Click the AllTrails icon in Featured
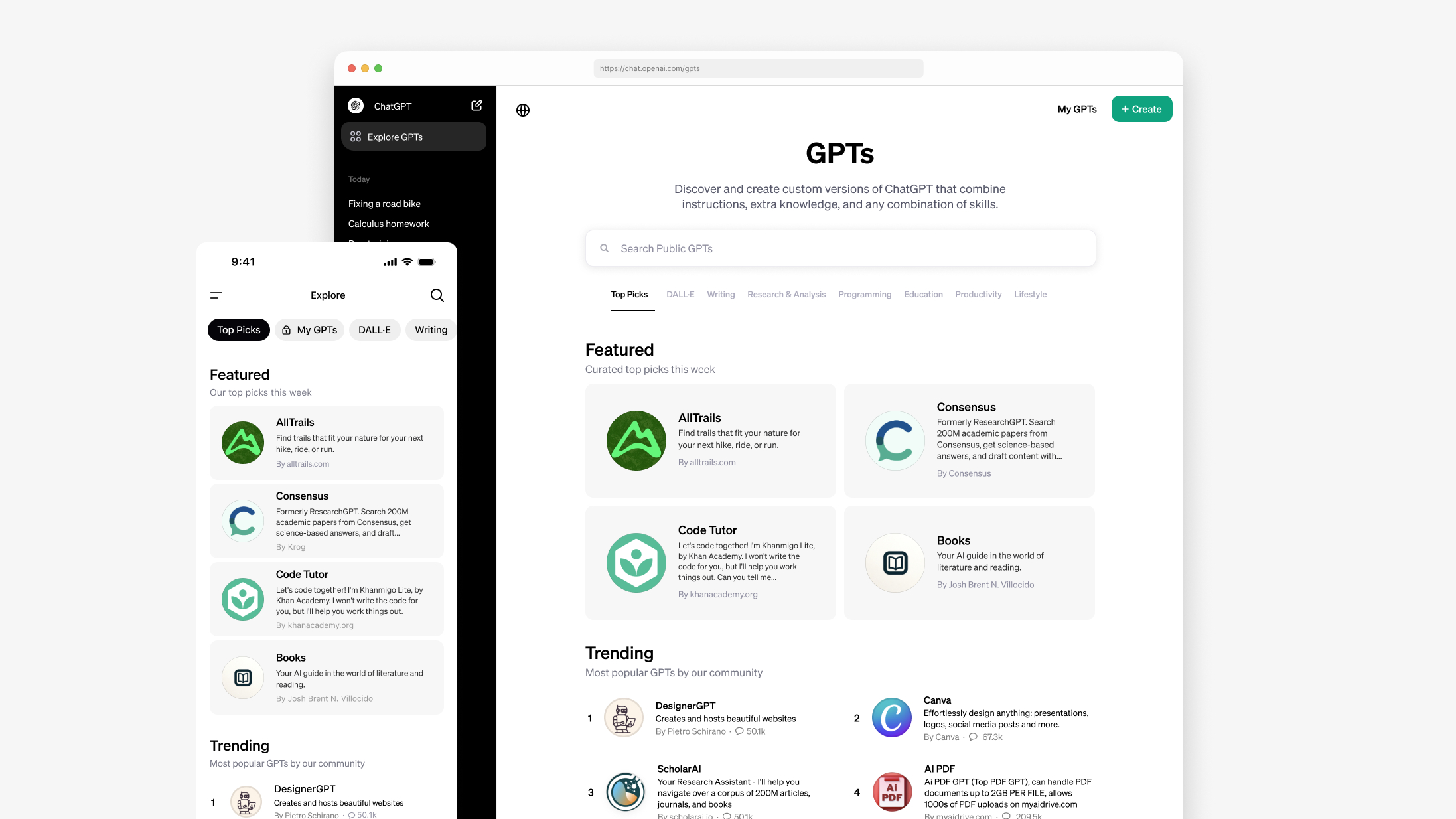Image resolution: width=1456 pixels, height=819 pixels. click(635, 440)
